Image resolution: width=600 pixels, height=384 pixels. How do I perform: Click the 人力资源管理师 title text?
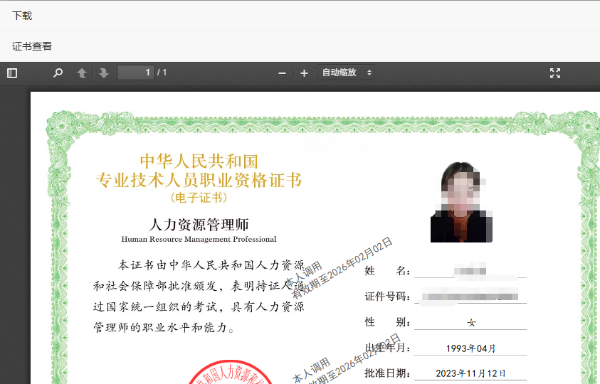199,225
